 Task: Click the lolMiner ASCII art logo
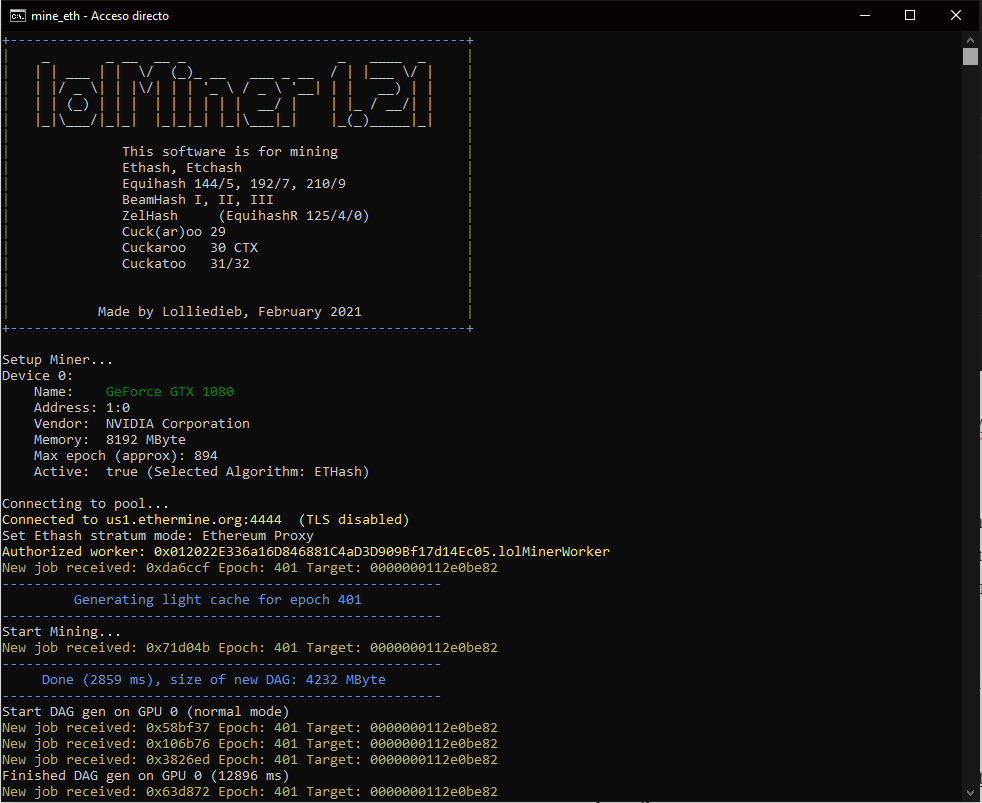click(x=234, y=94)
